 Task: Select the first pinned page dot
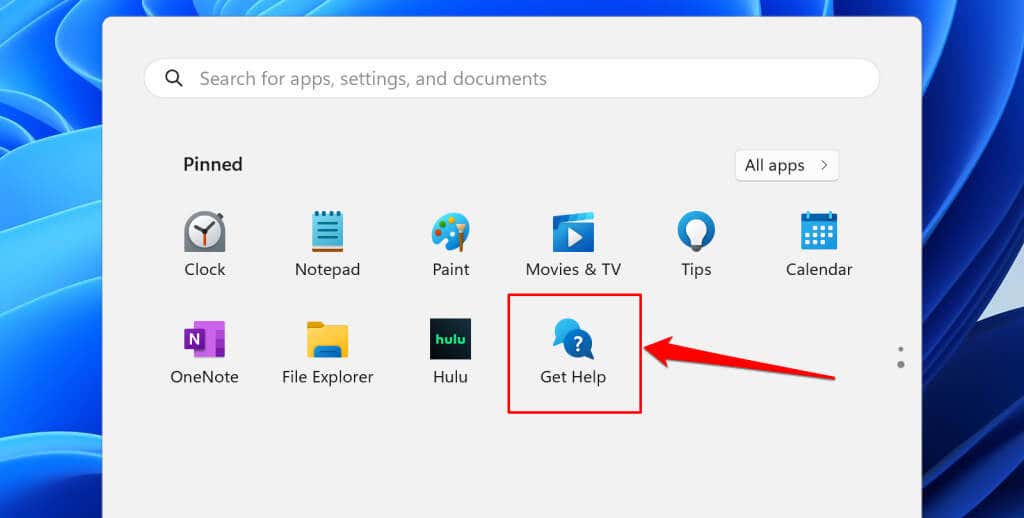tap(901, 349)
